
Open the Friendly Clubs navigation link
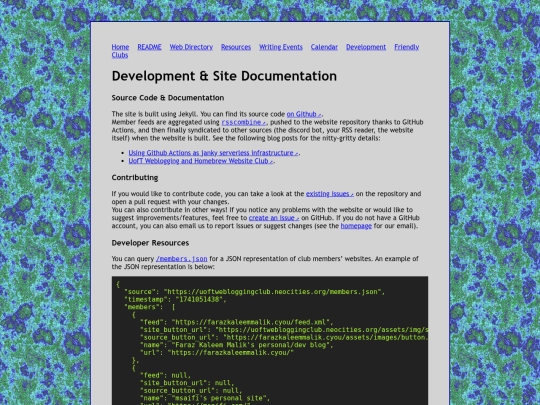[406, 47]
